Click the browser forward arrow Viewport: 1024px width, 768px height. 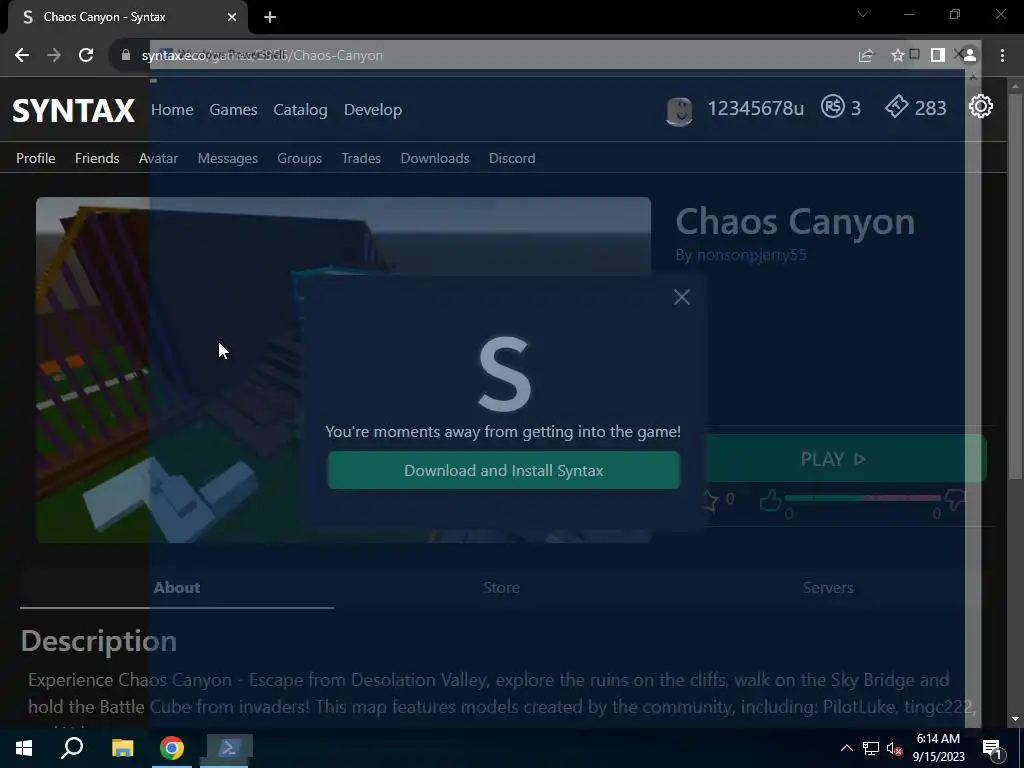click(x=54, y=55)
